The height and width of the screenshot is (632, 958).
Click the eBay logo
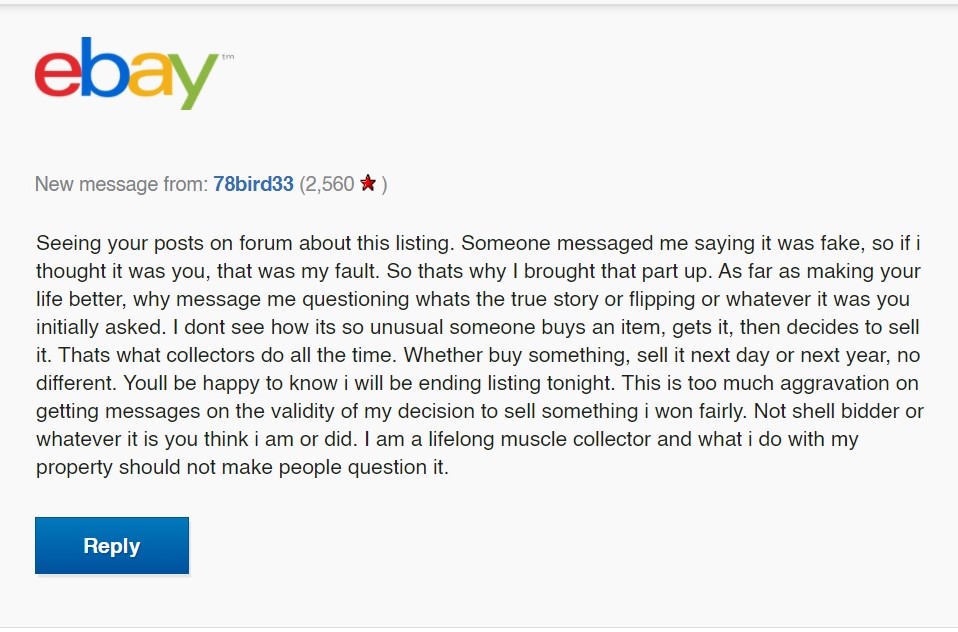(126, 73)
